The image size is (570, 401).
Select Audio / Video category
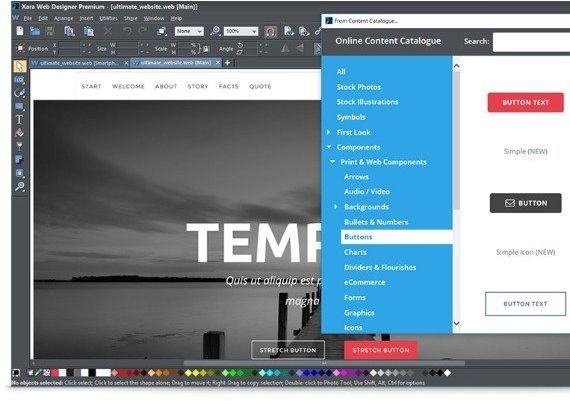pyautogui.click(x=367, y=191)
